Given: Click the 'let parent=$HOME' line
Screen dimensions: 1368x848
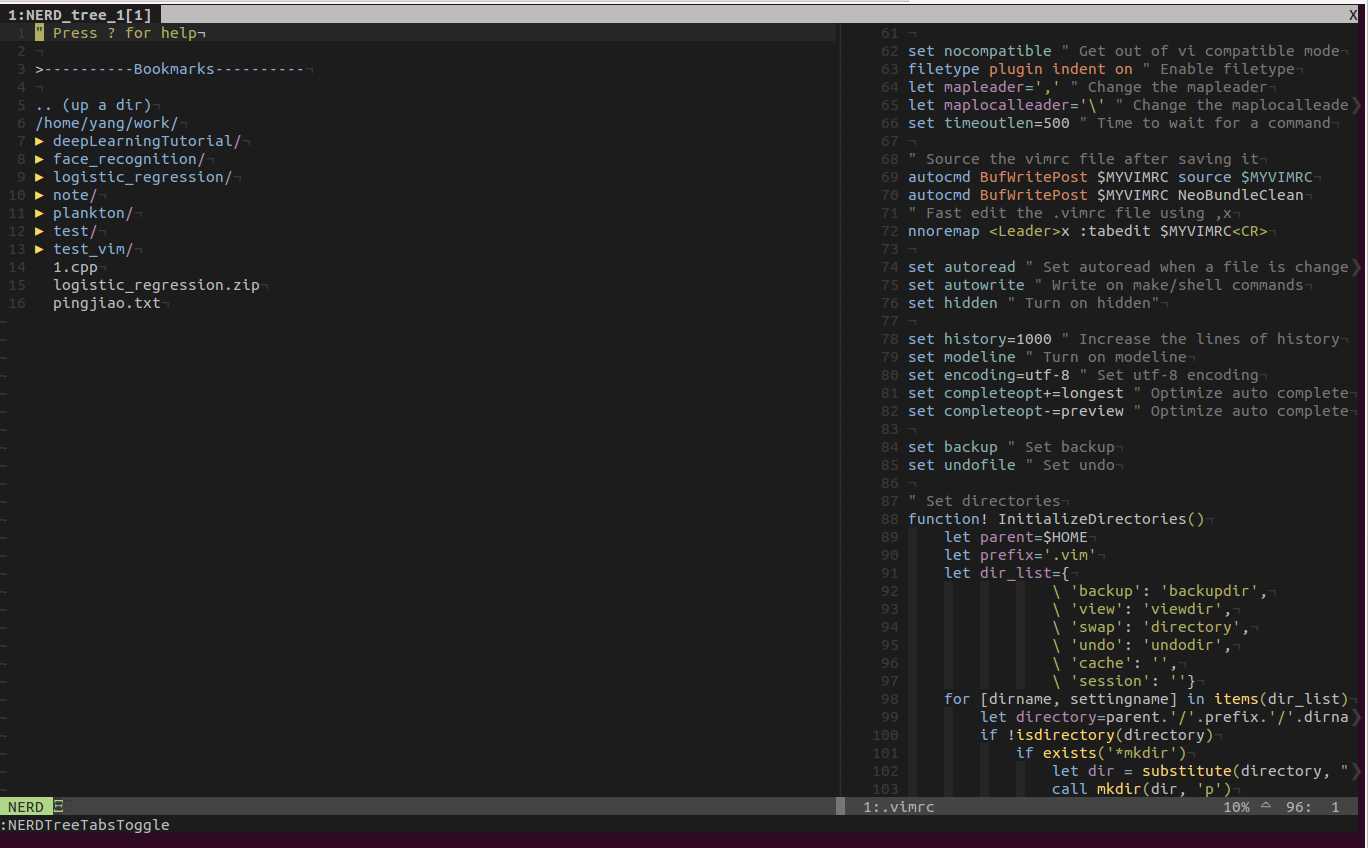Looking at the screenshot, I should point(1016,537).
